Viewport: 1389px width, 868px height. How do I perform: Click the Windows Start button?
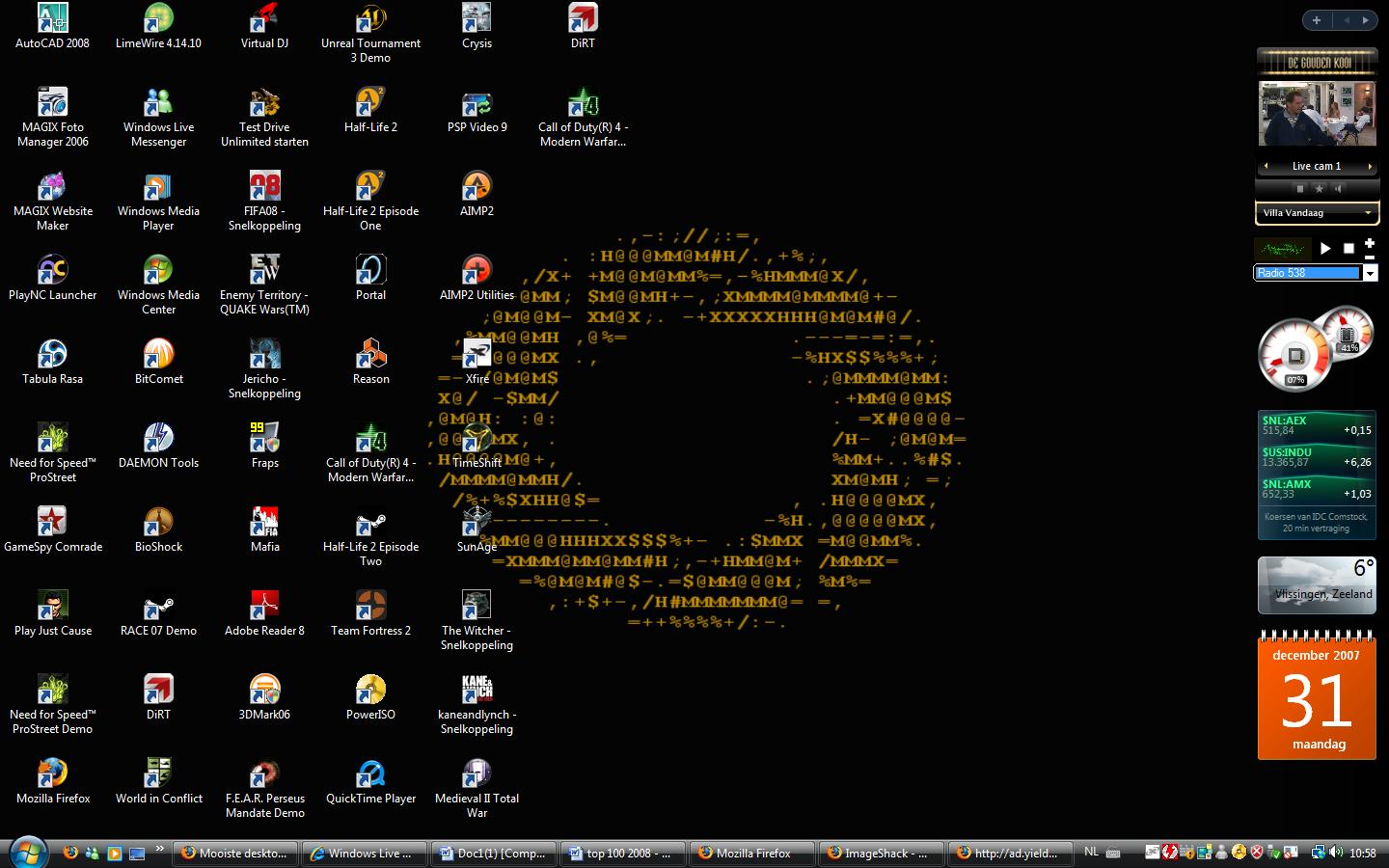tap(27, 853)
